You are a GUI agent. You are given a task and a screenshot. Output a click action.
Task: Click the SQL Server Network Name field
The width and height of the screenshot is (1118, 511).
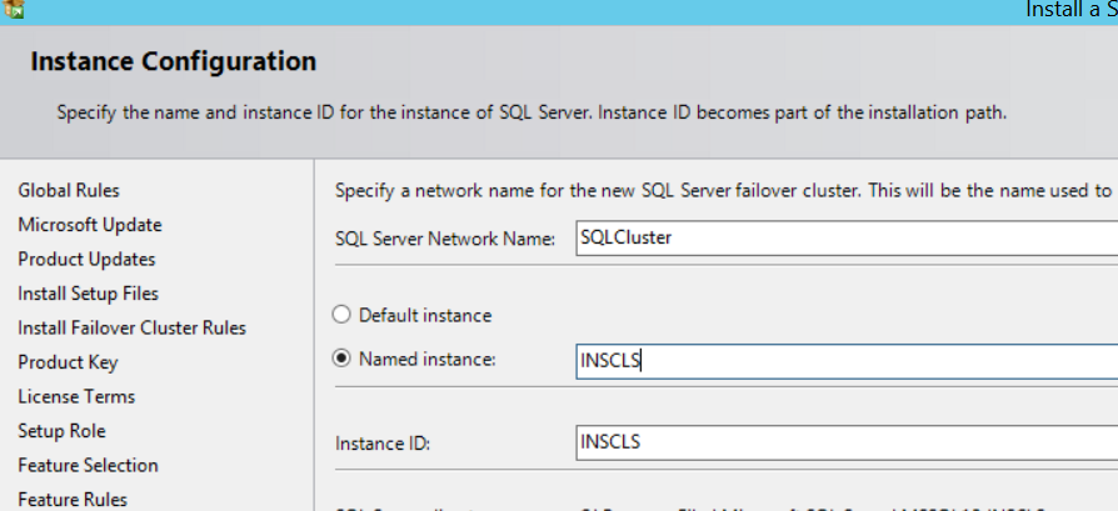pos(846,237)
